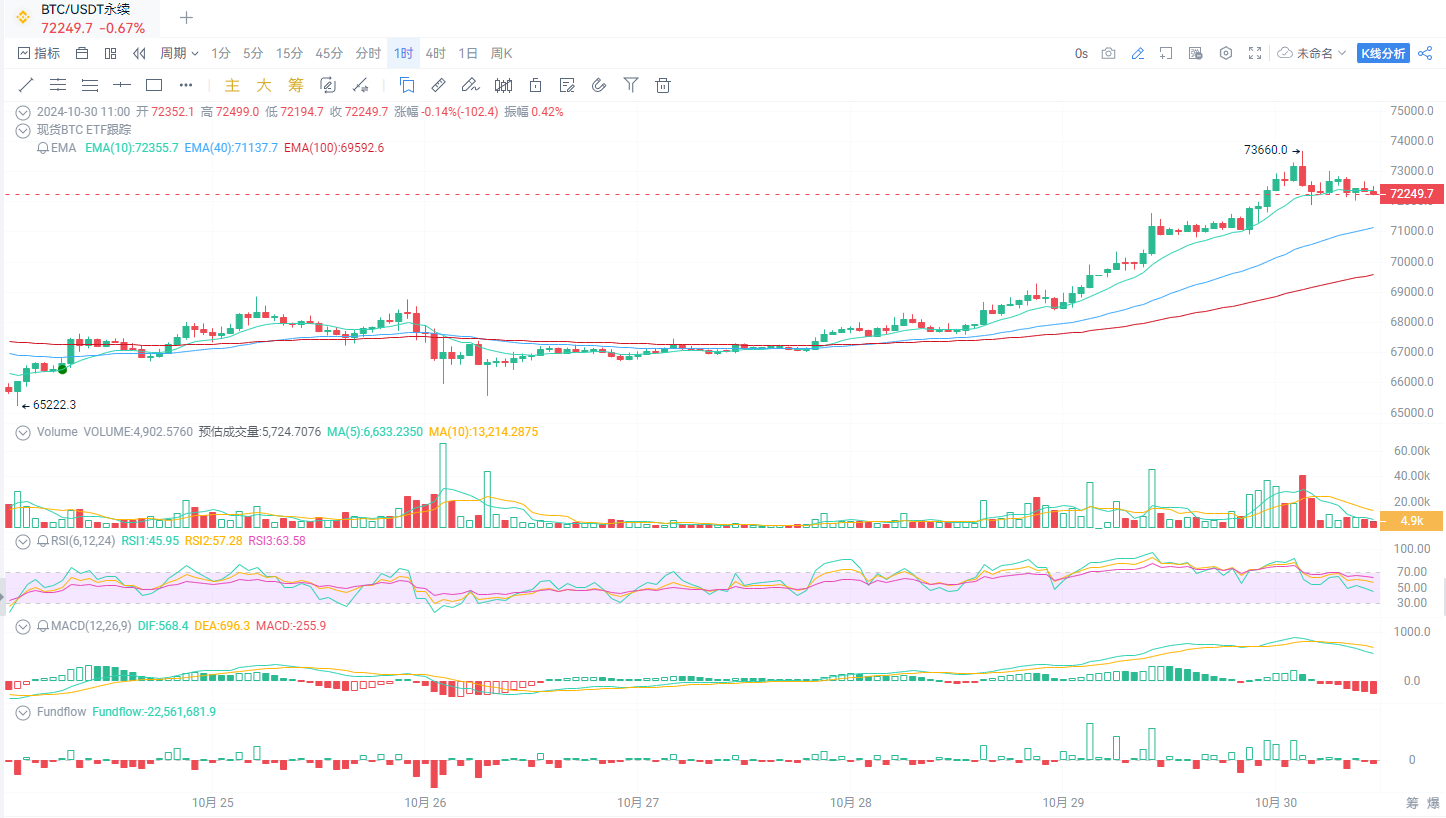The width and height of the screenshot is (1446, 818).
Task: Click the rewind double-arrow icon
Action: coord(139,53)
